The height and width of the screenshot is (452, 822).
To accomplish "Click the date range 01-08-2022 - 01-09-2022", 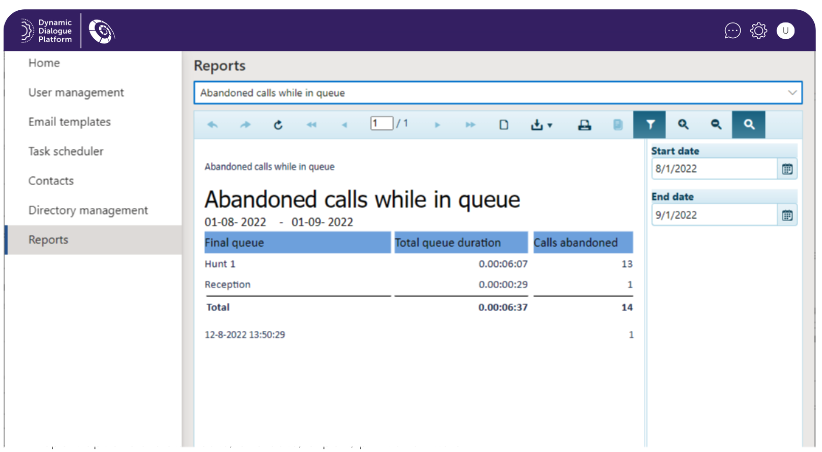I will tap(279, 222).
